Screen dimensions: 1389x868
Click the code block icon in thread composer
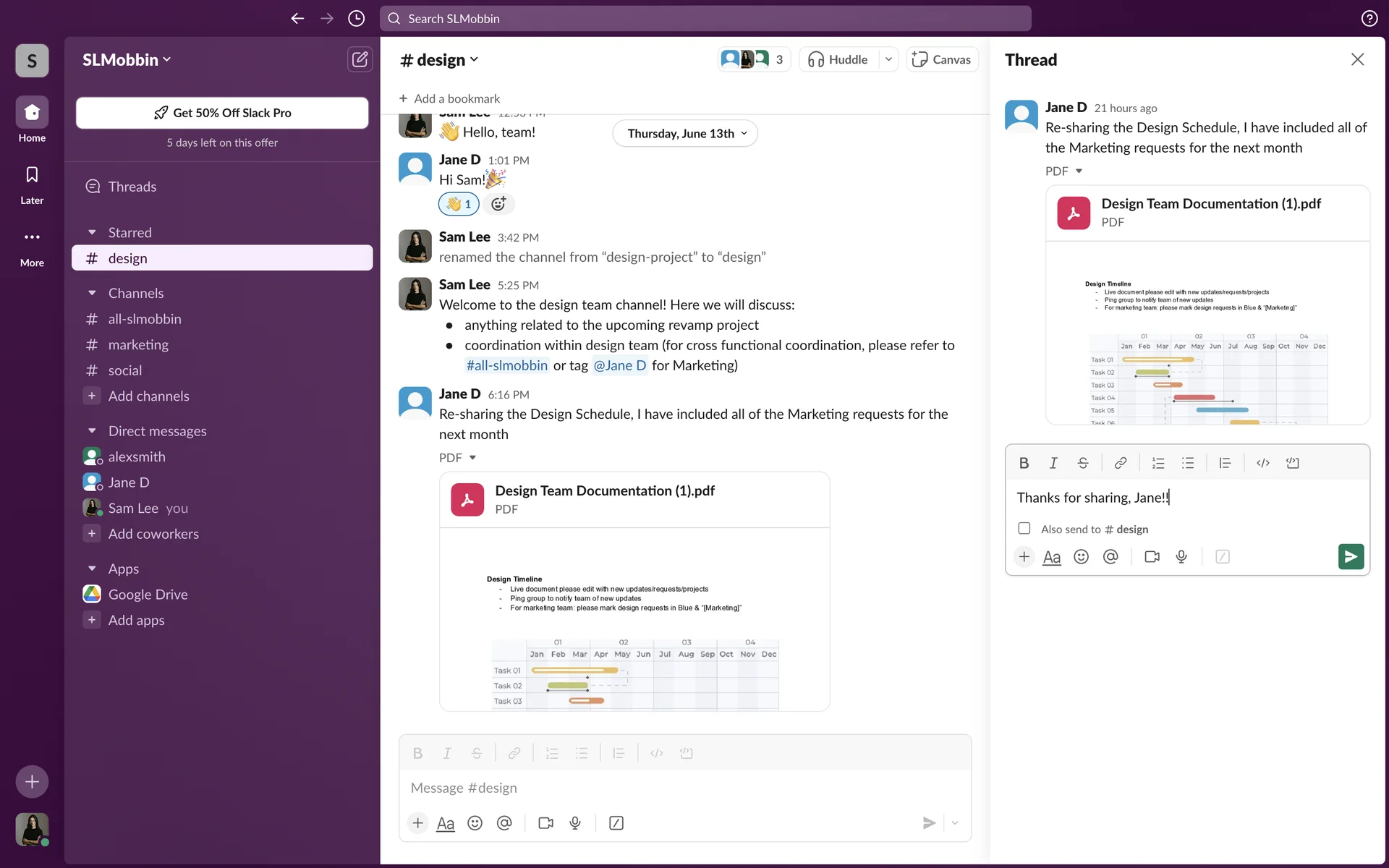(1292, 463)
